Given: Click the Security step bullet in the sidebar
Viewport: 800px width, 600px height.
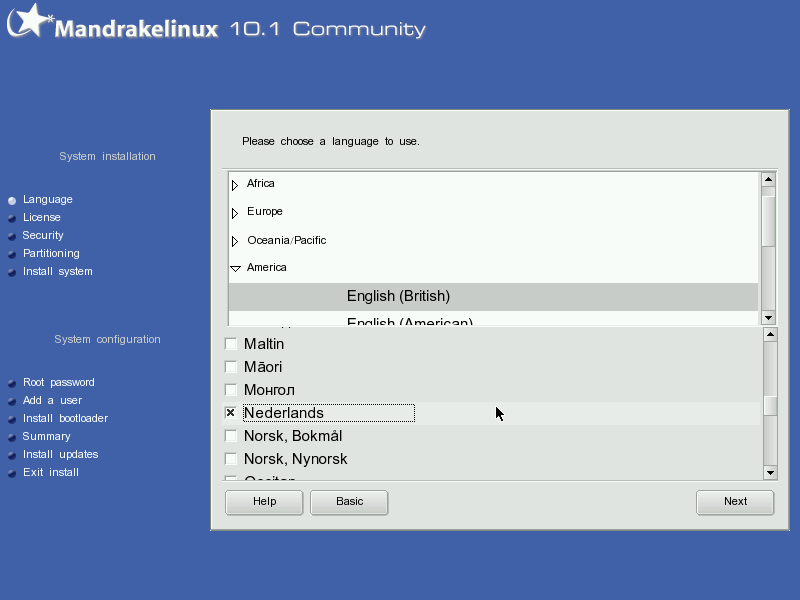Looking at the screenshot, I should [12, 236].
